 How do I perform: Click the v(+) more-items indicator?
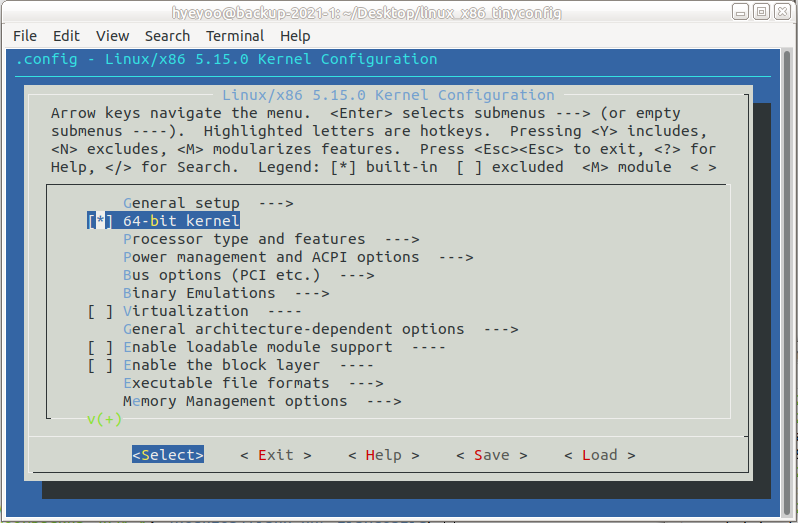pos(104,419)
